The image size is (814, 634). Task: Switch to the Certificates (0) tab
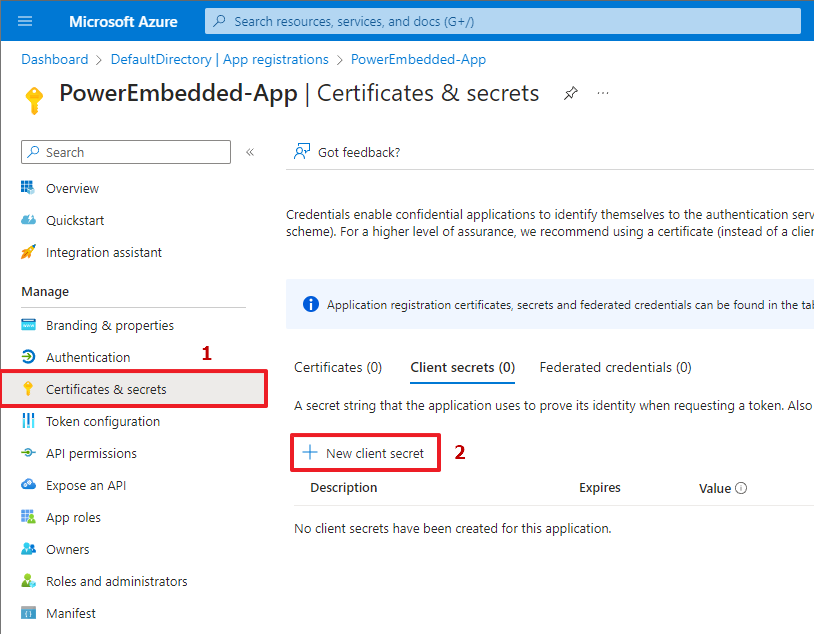point(338,367)
